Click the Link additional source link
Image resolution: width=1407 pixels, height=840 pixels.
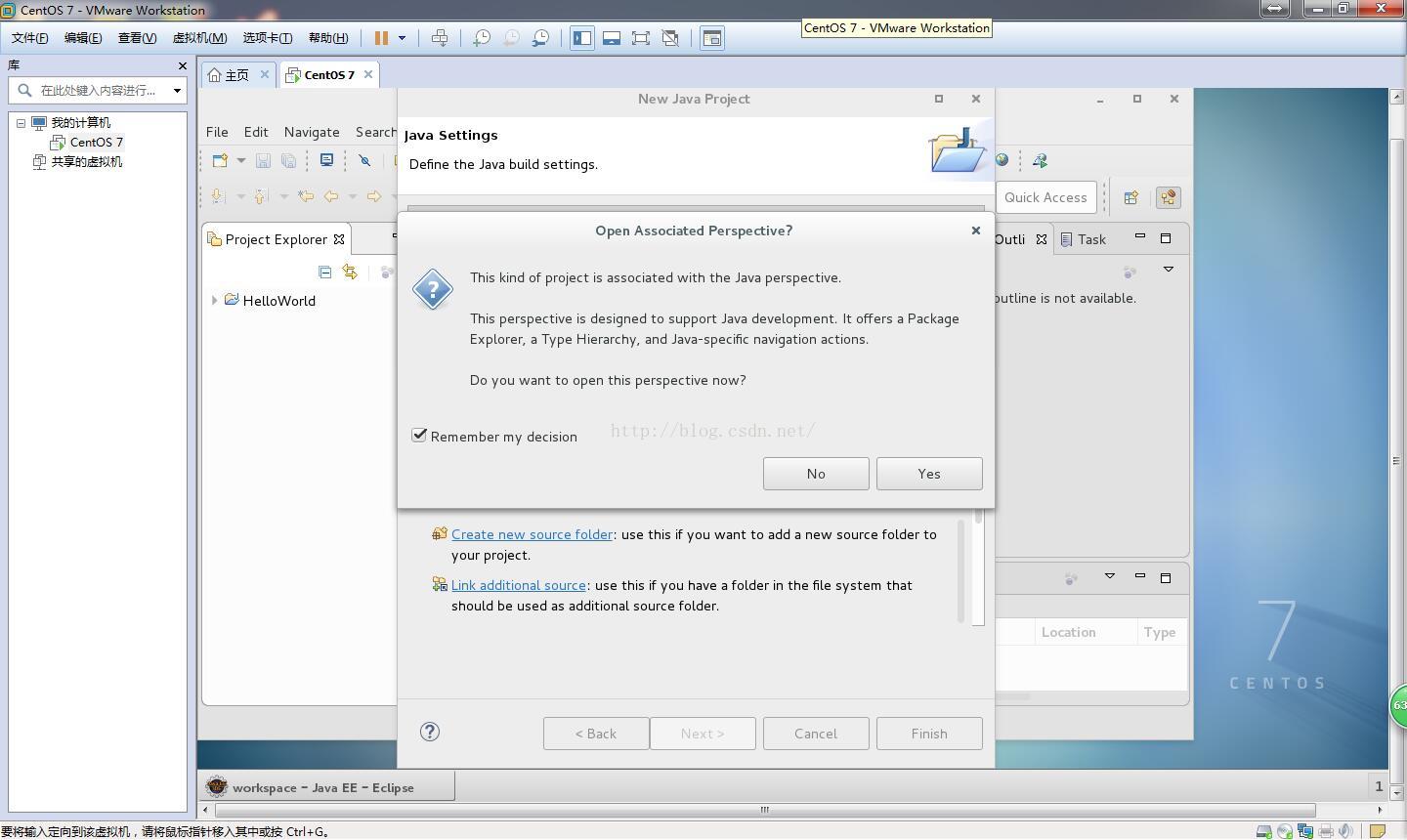(518, 585)
